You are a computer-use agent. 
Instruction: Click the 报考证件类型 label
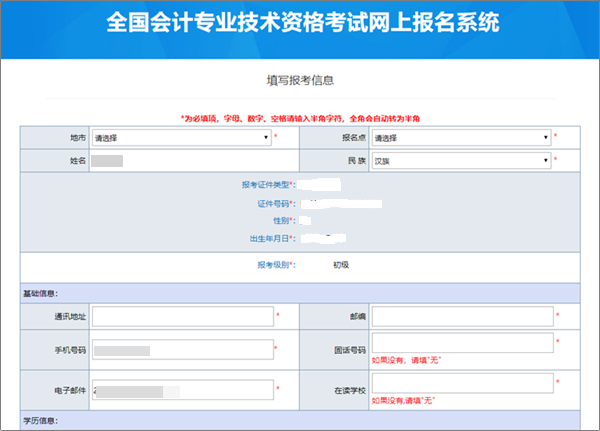268,185
